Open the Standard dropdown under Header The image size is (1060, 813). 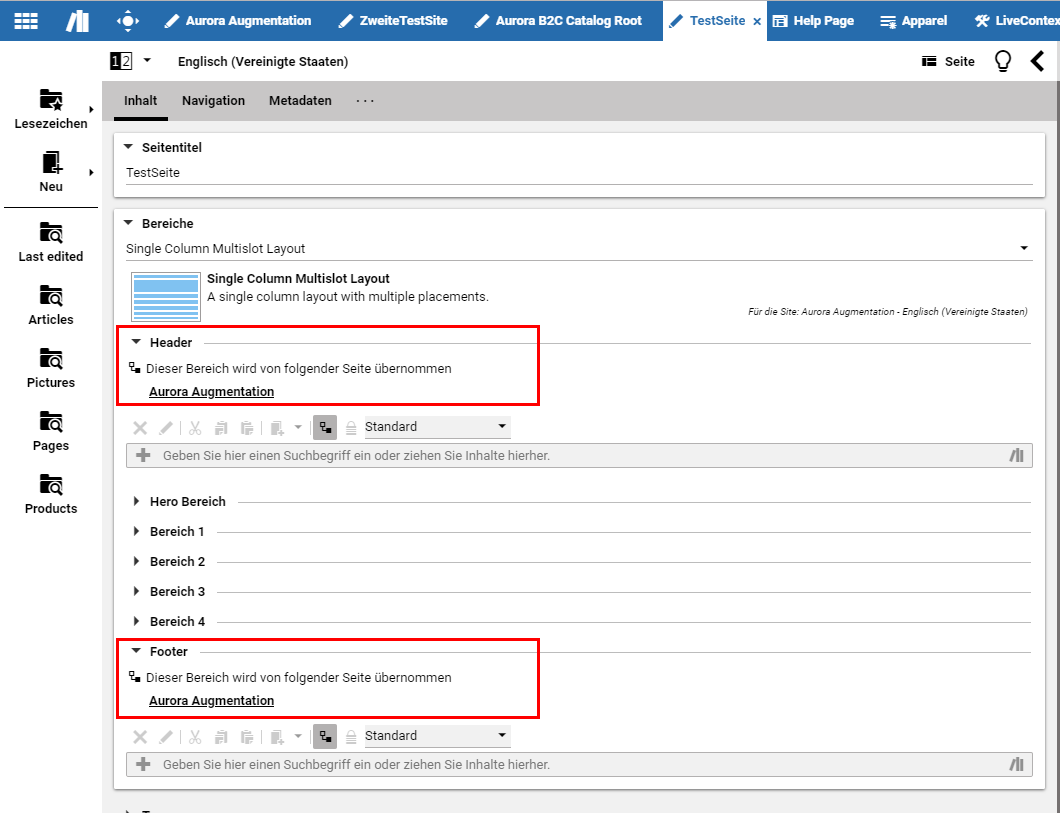(x=437, y=427)
